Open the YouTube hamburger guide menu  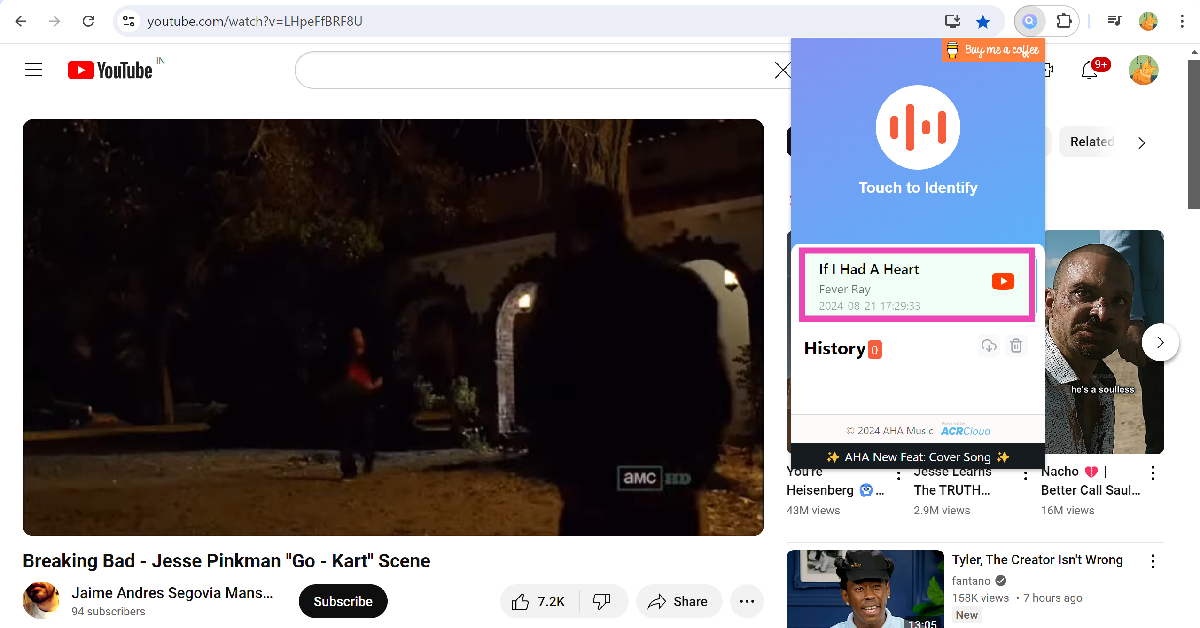click(34, 70)
